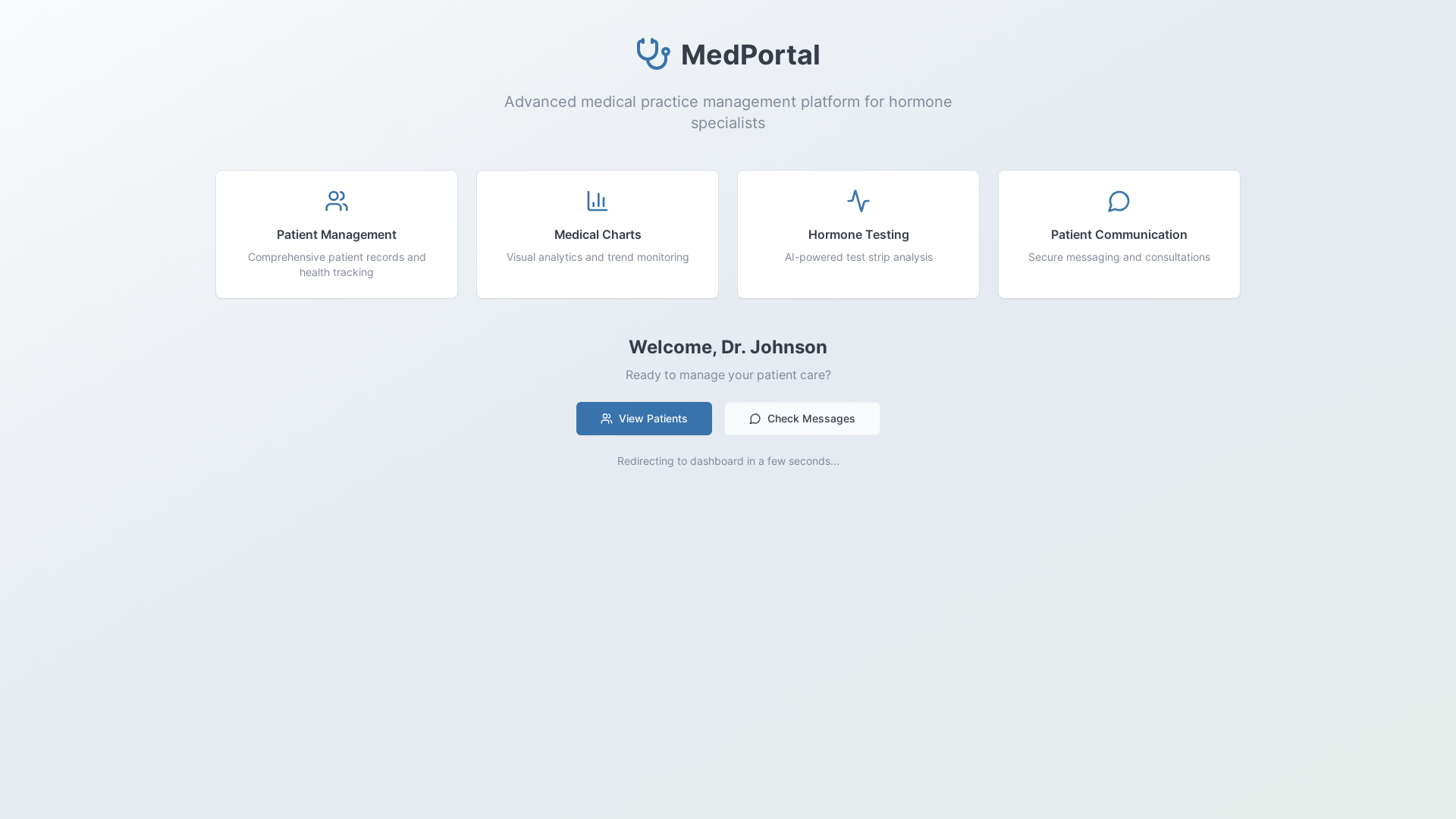Select the Medical Charts card title
Screen dimensions: 1456x819
pos(598,234)
